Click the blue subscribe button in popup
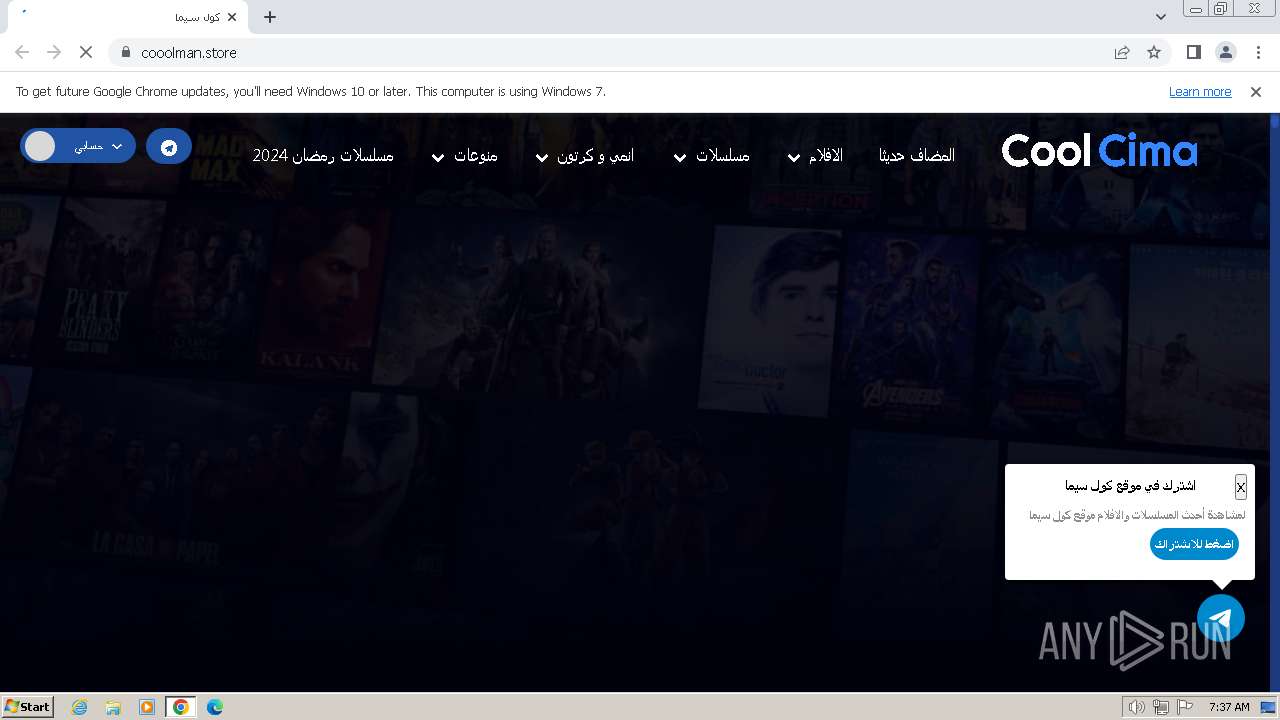This screenshot has width=1280, height=720. (x=1194, y=544)
